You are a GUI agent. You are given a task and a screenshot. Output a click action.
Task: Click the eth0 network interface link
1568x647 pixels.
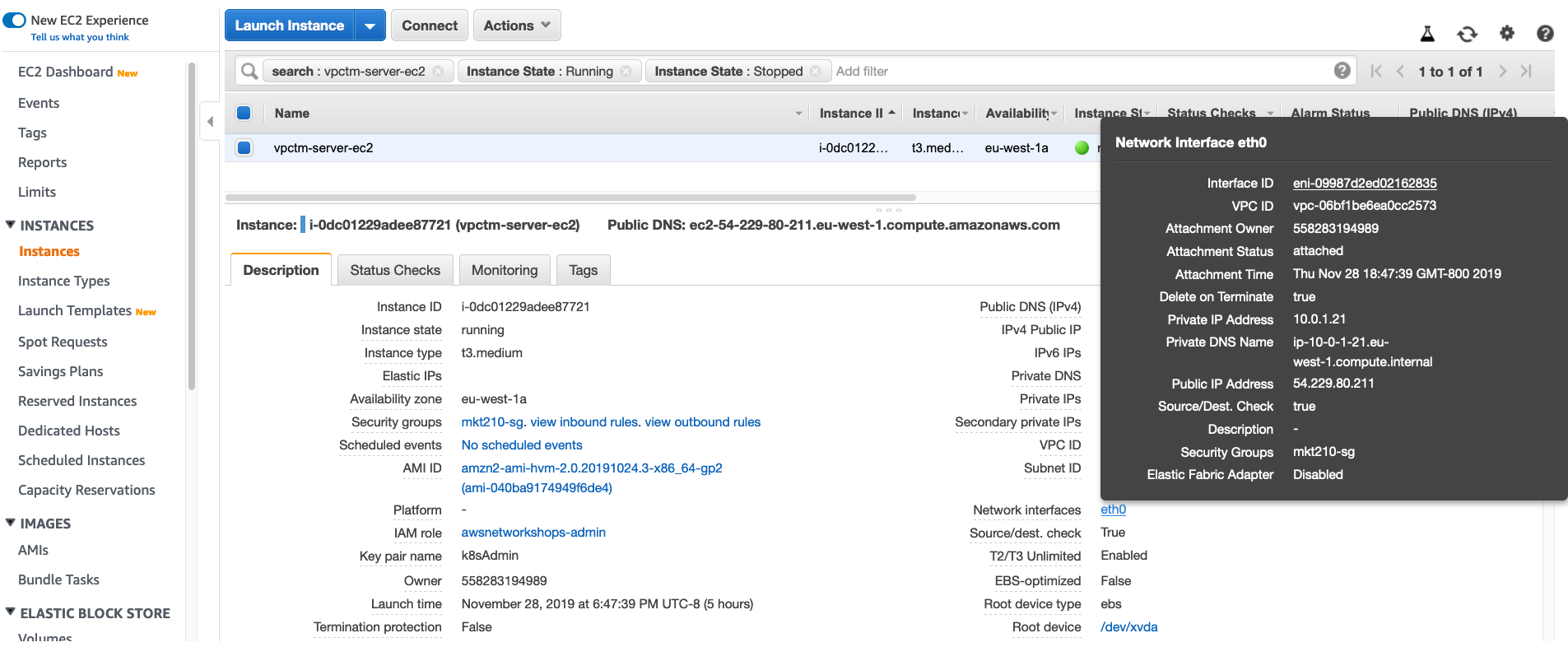[x=1114, y=510]
